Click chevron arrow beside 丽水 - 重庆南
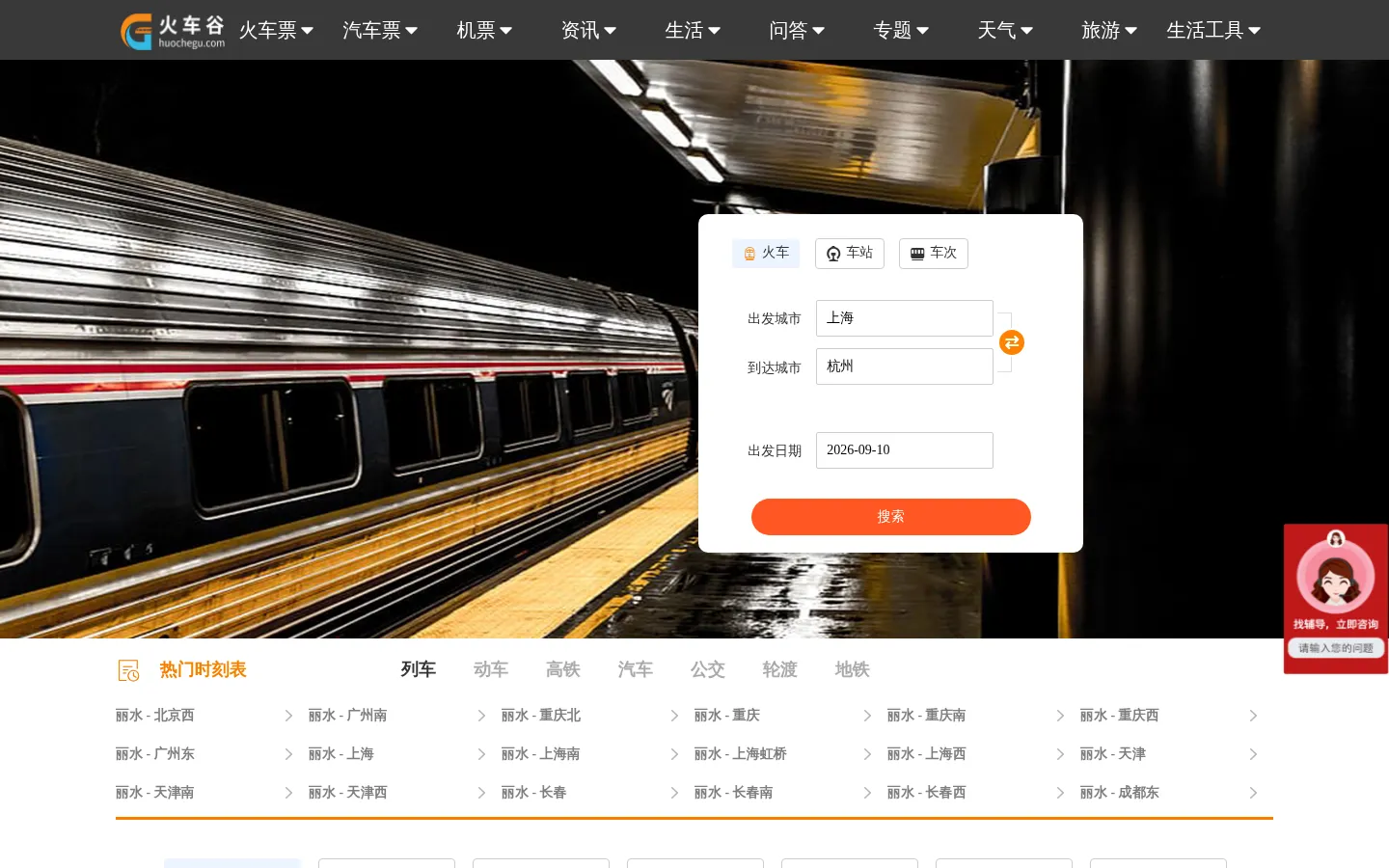 (1060, 716)
